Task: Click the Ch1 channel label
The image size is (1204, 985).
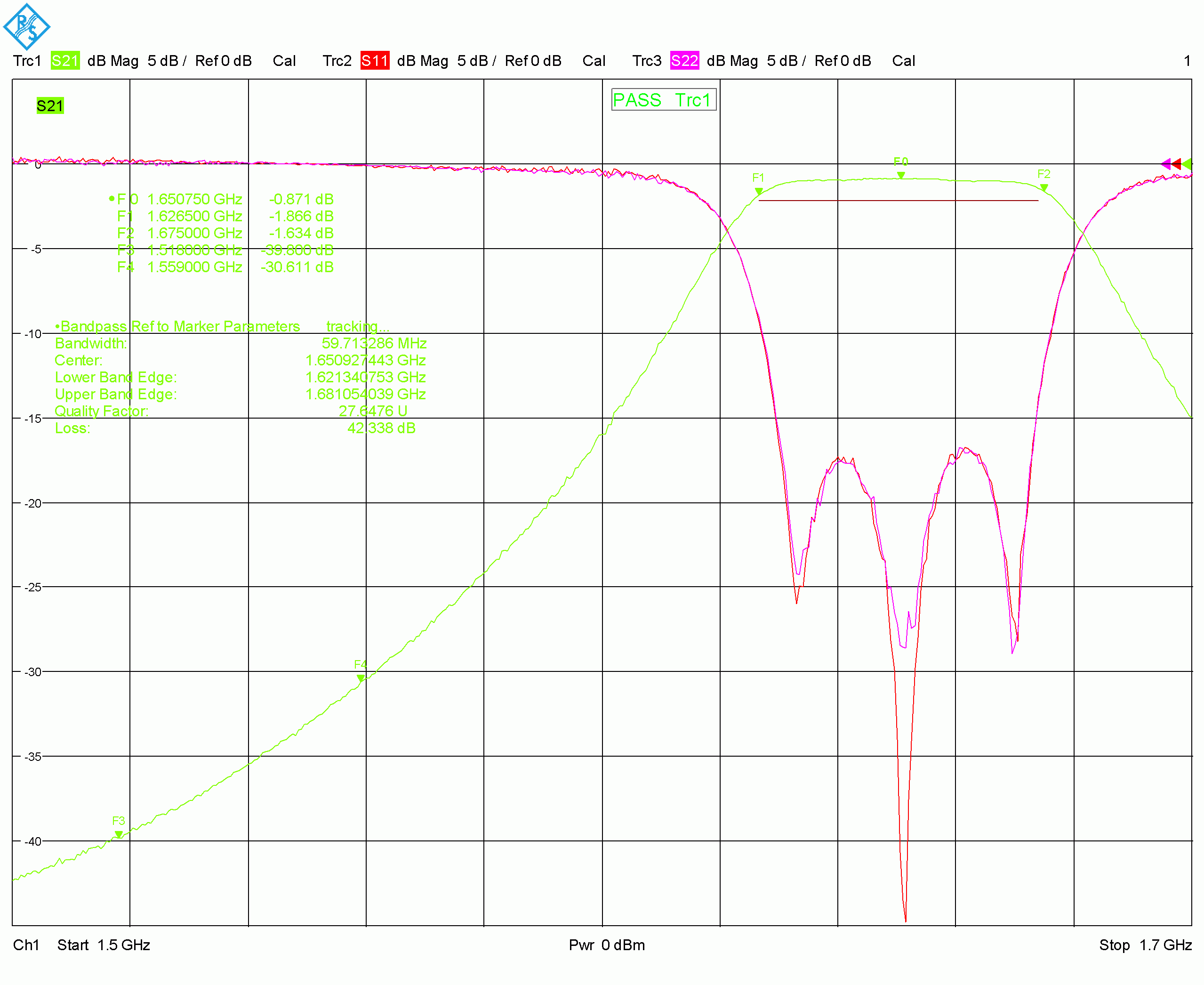Action: tap(26, 945)
